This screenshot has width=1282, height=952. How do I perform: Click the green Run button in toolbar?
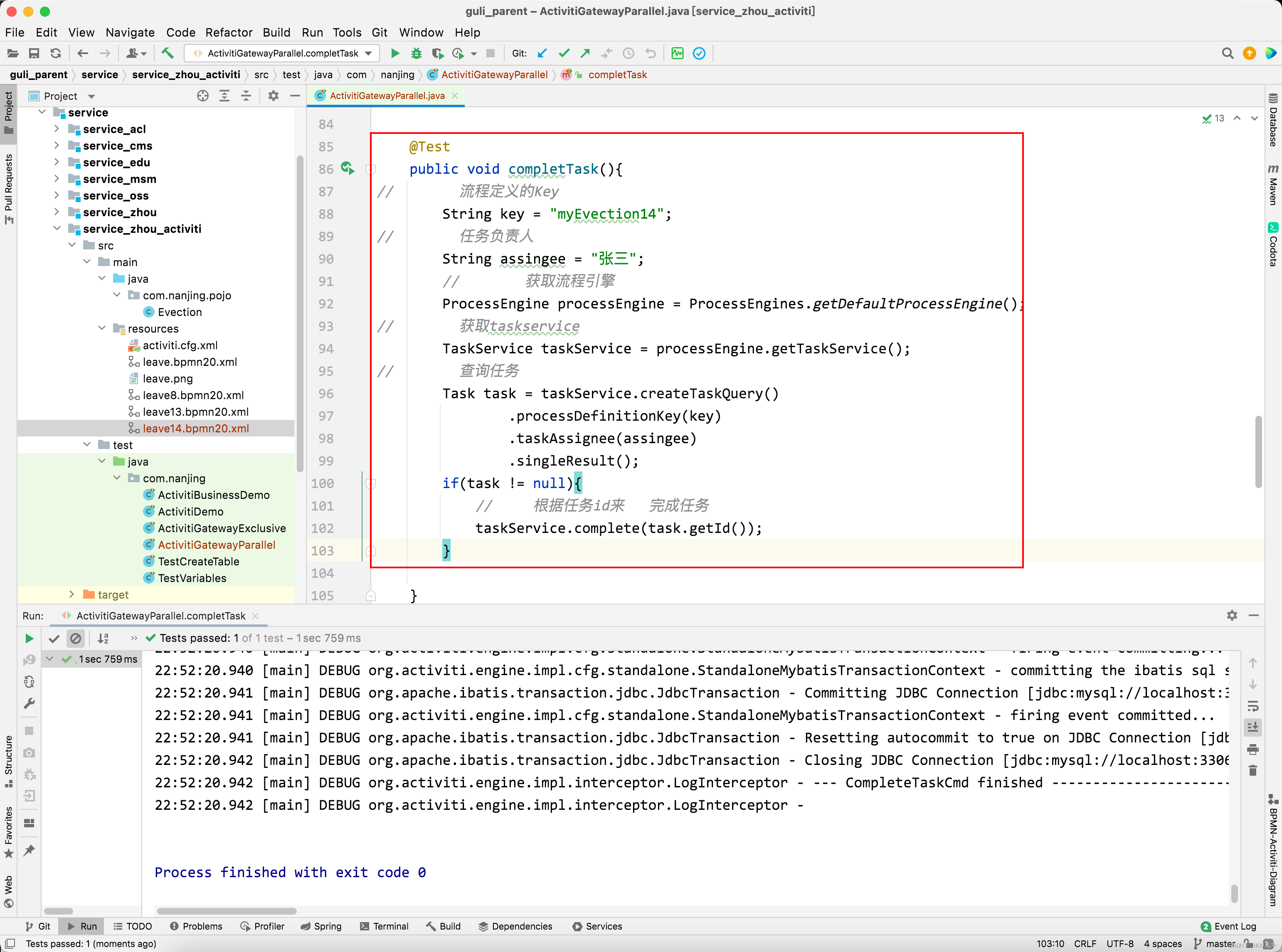tap(394, 53)
